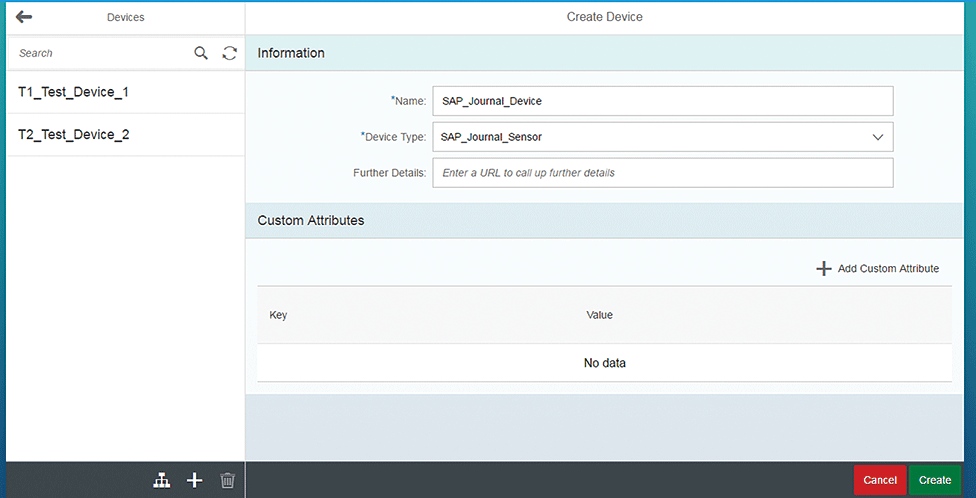
Task: Click the trash delete icon
Action: tap(227, 481)
